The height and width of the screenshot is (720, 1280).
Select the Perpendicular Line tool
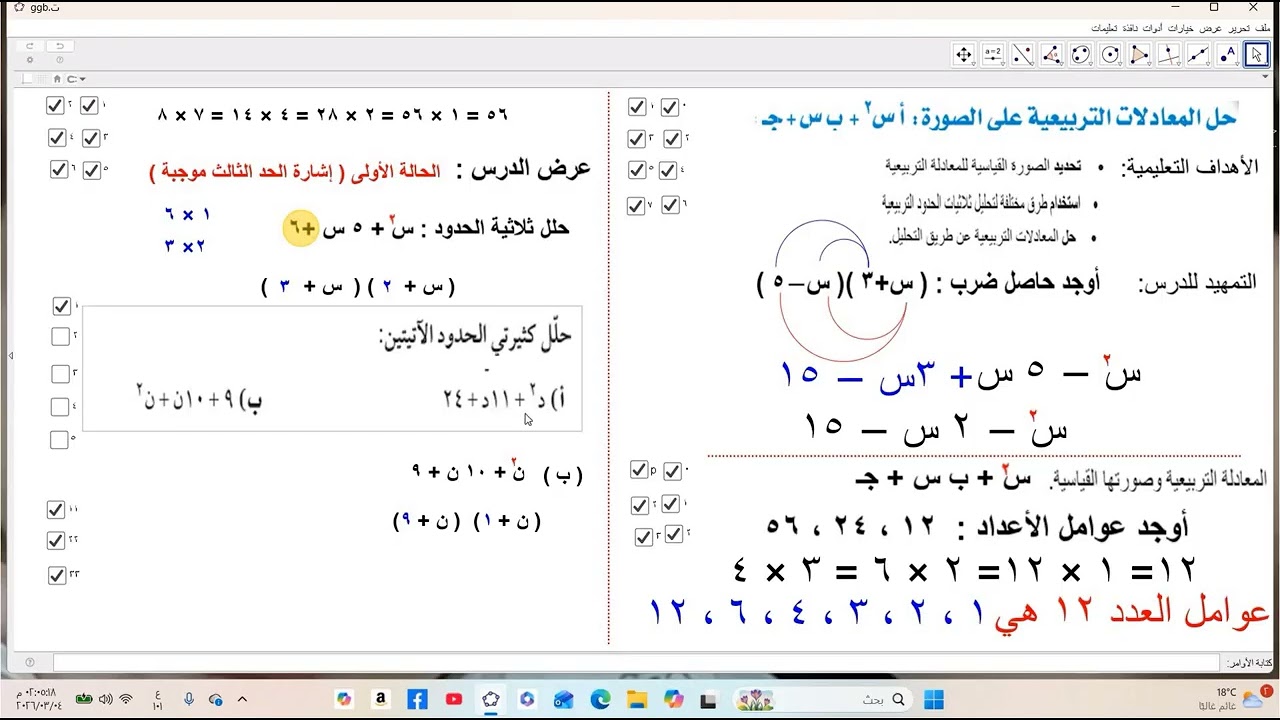click(x=1169, y=55)
